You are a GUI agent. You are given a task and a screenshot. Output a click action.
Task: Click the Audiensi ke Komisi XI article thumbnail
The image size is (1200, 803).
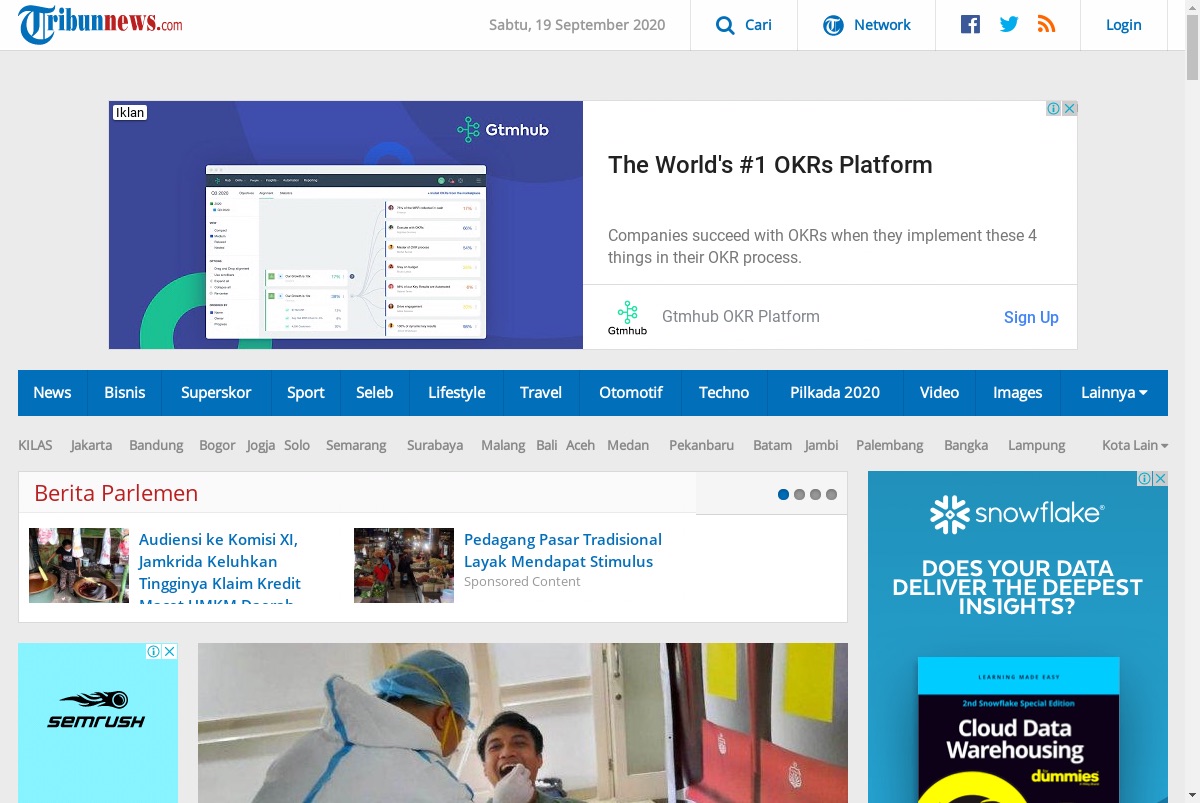[79, 565]
